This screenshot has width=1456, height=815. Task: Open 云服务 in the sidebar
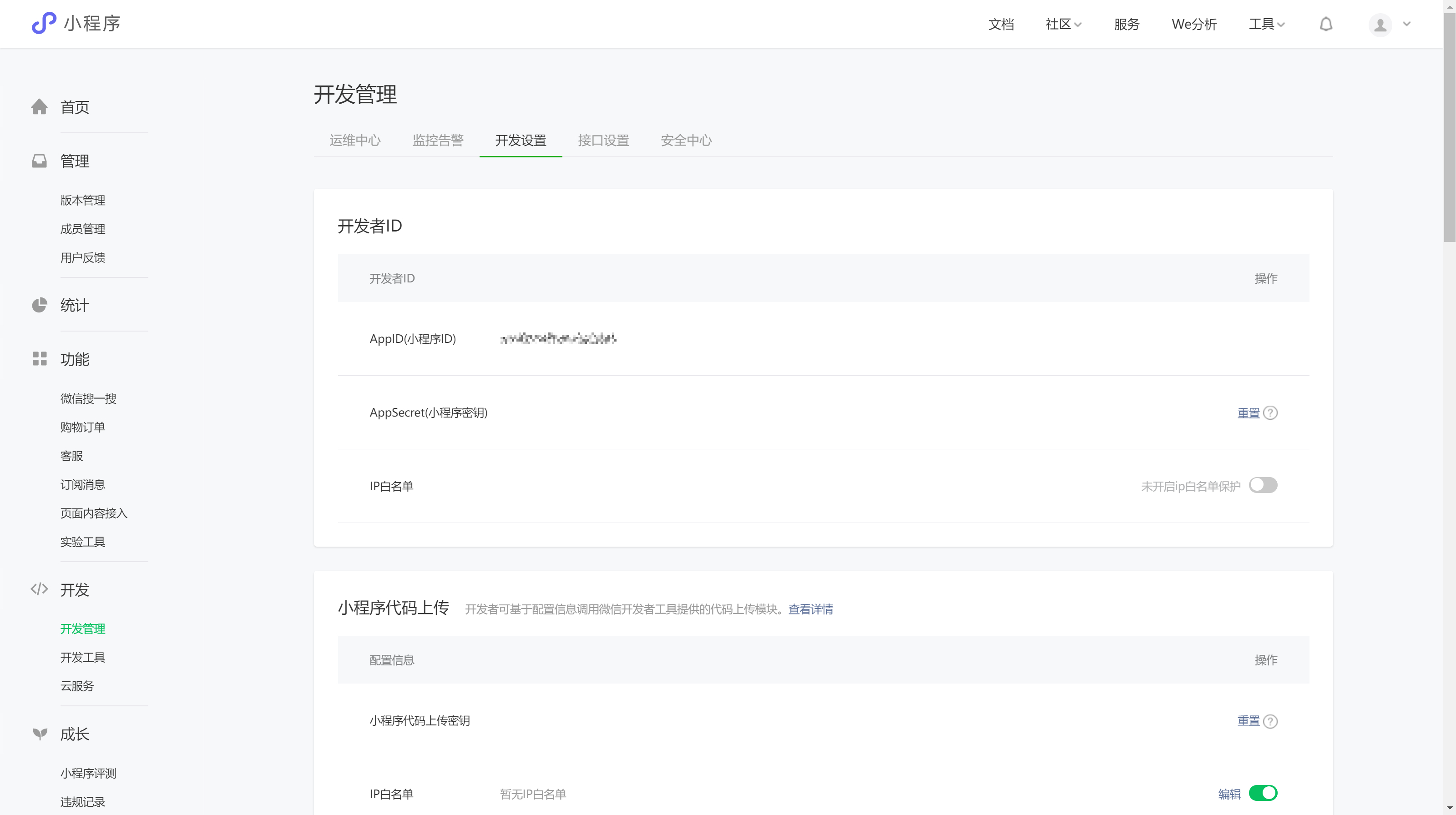click(x=77, y=686)
